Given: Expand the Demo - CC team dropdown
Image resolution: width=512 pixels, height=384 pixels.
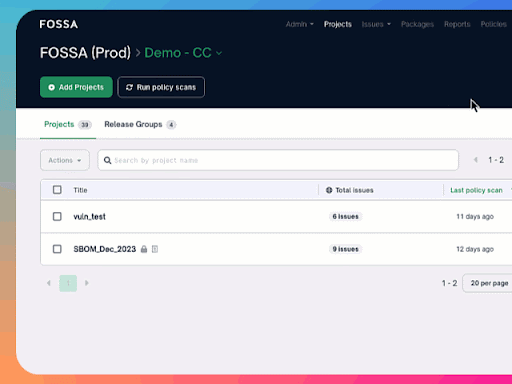Looking at the screenshot, I should [x=183, y=53].
